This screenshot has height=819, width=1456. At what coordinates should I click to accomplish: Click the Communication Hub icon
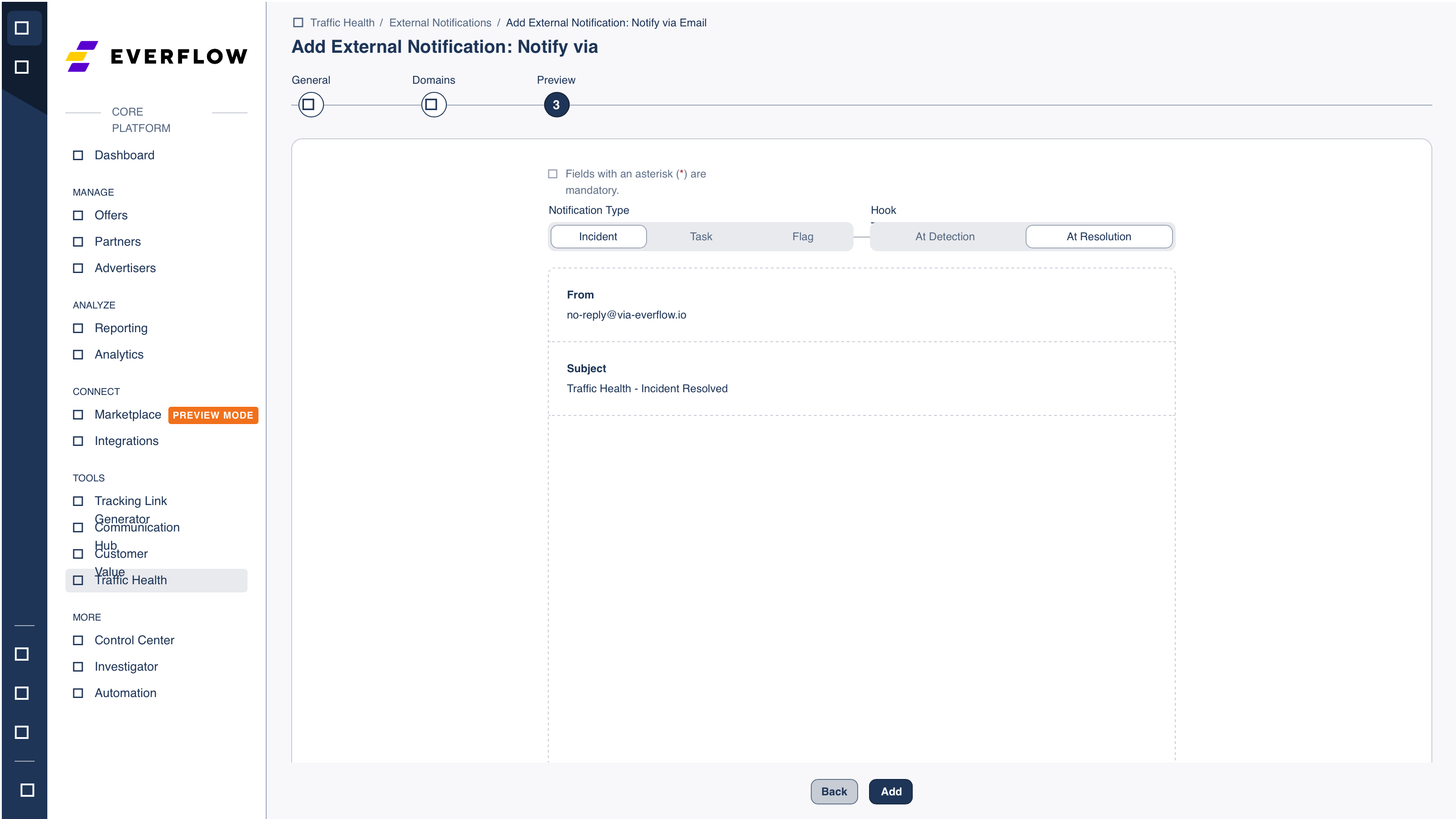pos(78,528)
